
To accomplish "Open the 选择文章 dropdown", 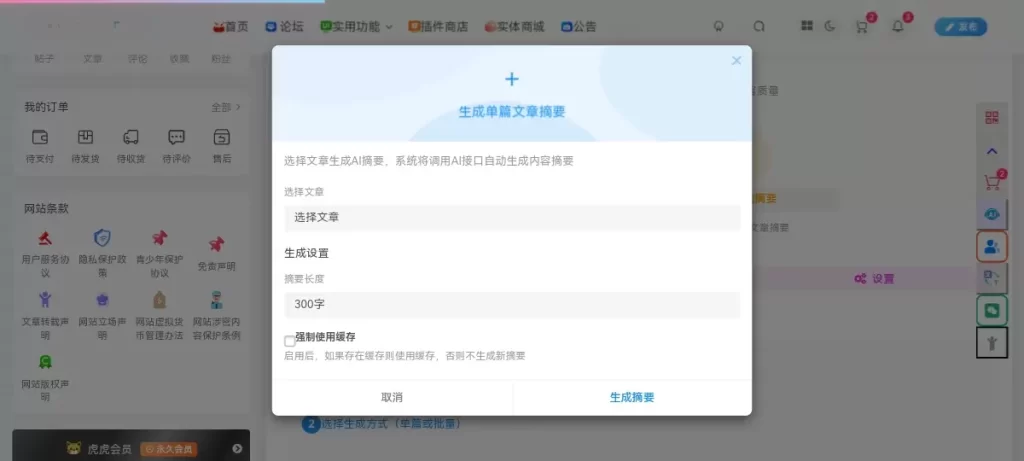I will point(511,216).
